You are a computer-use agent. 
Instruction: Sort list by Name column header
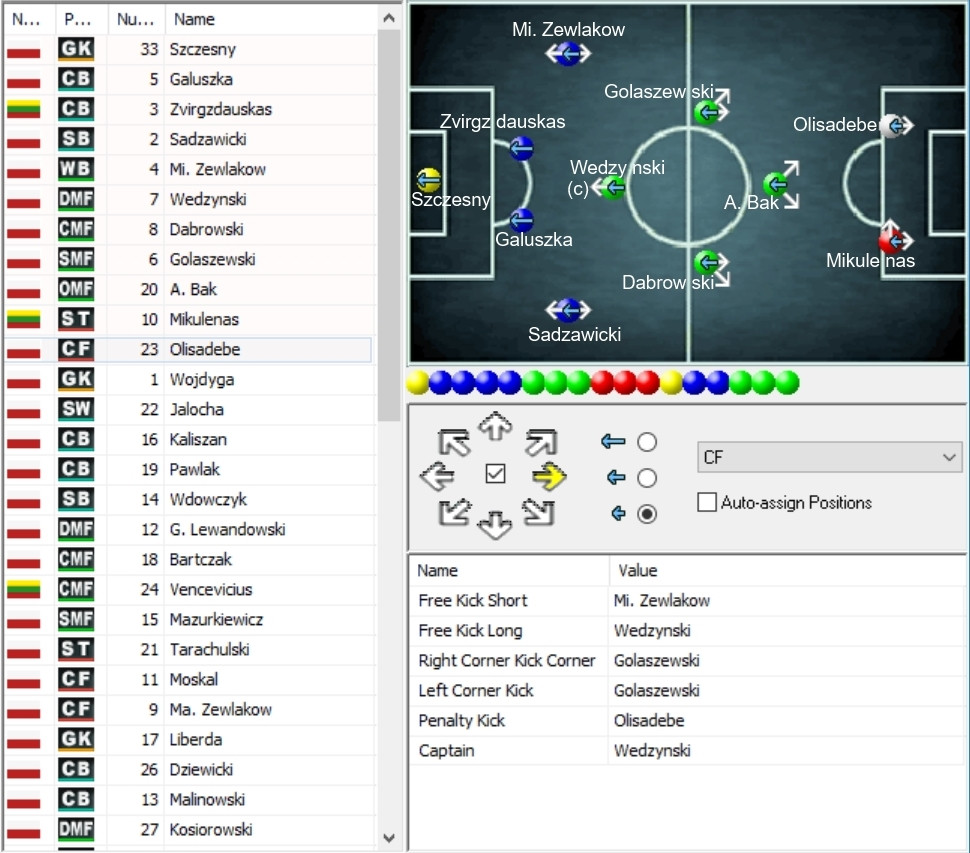(271, 19)
